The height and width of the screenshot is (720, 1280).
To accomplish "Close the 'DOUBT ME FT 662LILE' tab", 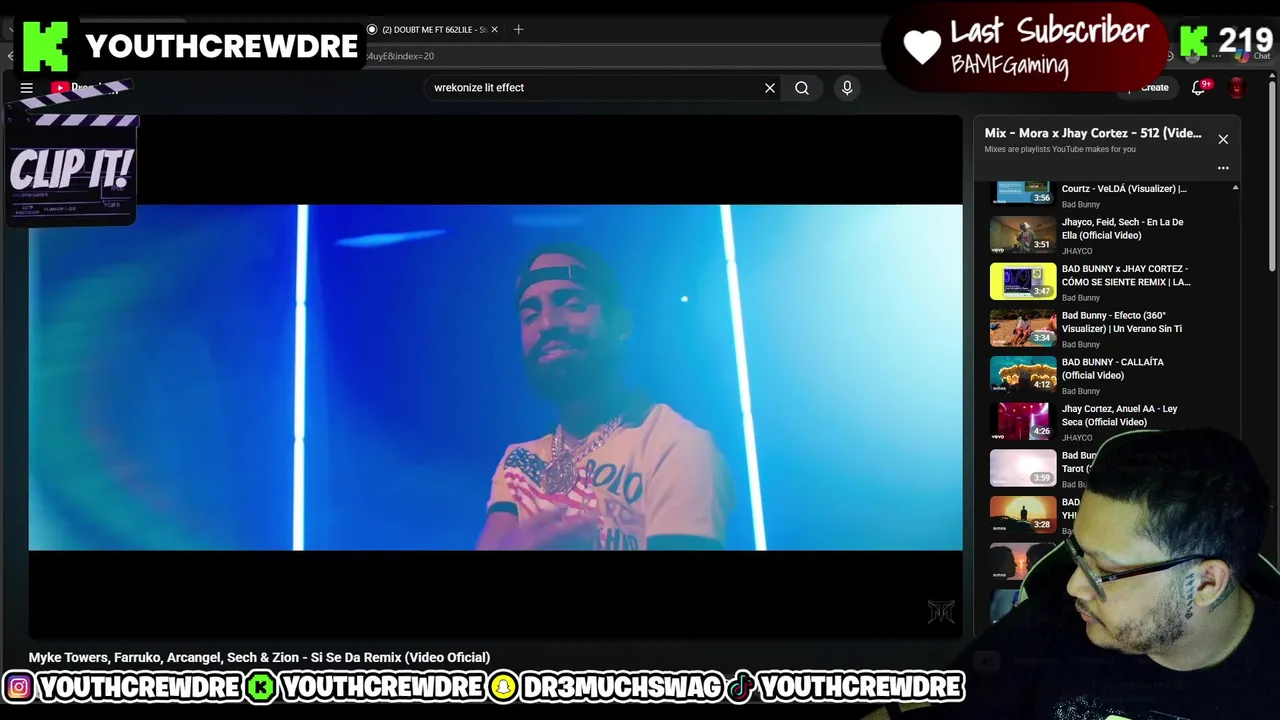I will pyautogui.click(x=494, y=30).
